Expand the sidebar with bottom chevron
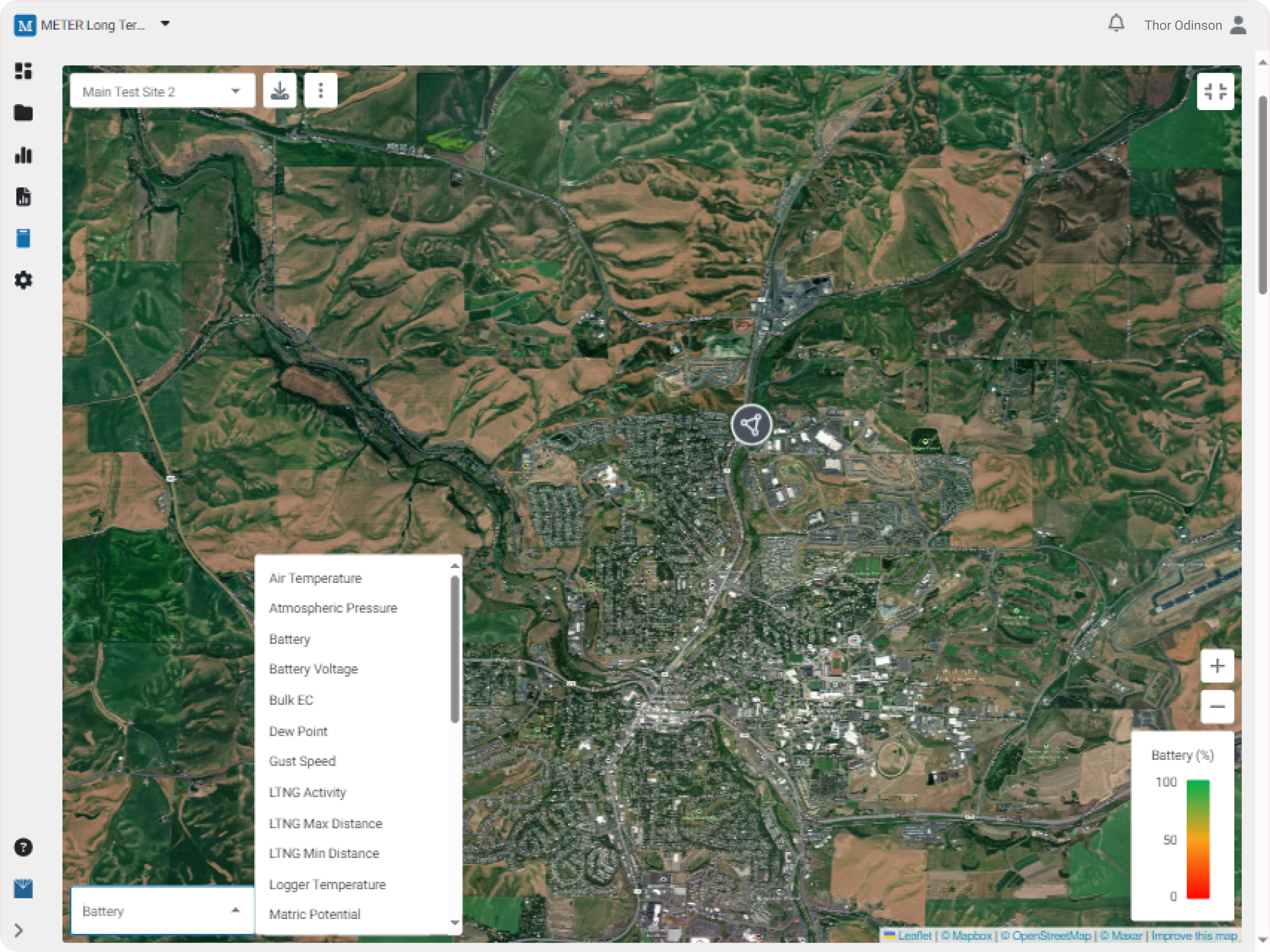 pos(19,930)
